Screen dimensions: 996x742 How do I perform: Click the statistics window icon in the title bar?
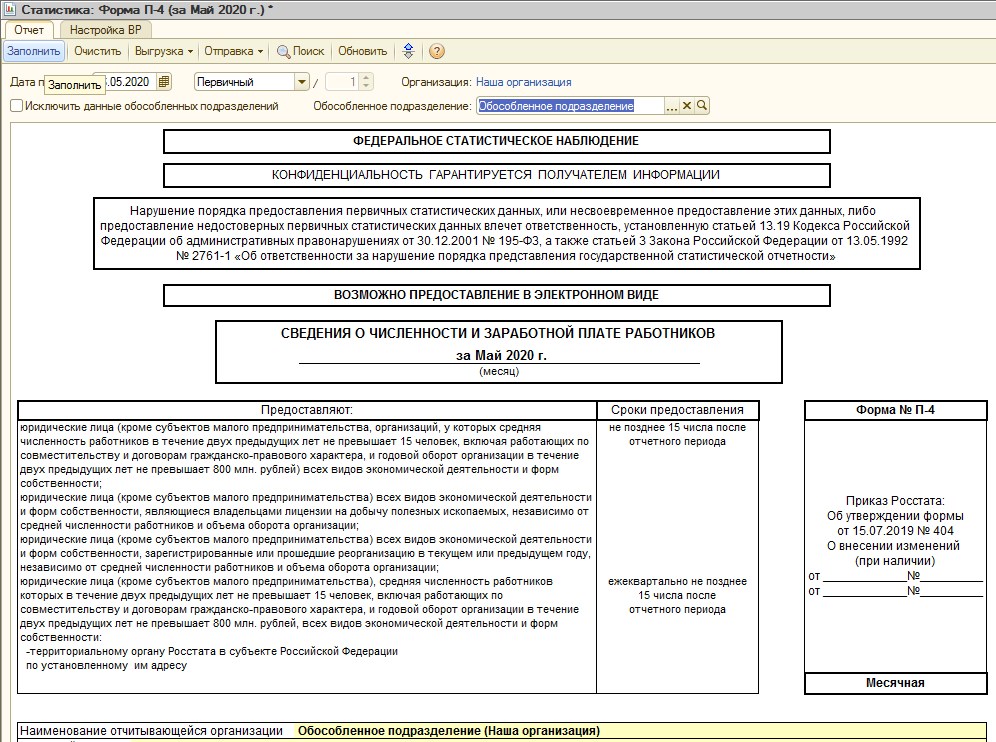click(x=10, y=10)
